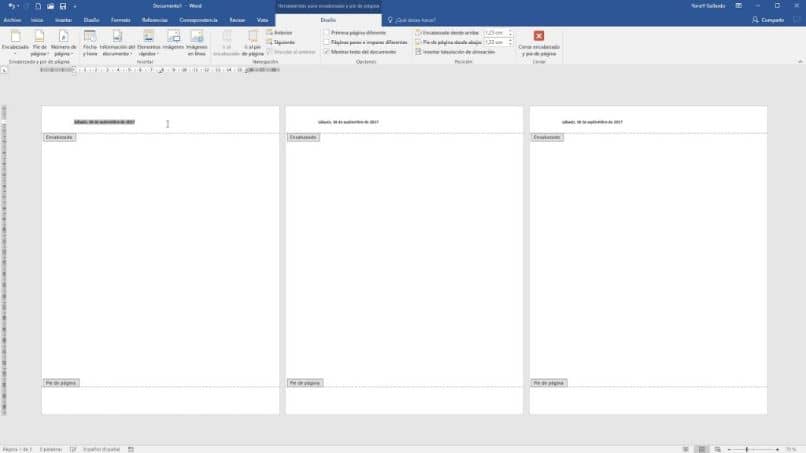Click the Pie de página tag on second page
Screen dimensions: 806x453
pos(305,383)
